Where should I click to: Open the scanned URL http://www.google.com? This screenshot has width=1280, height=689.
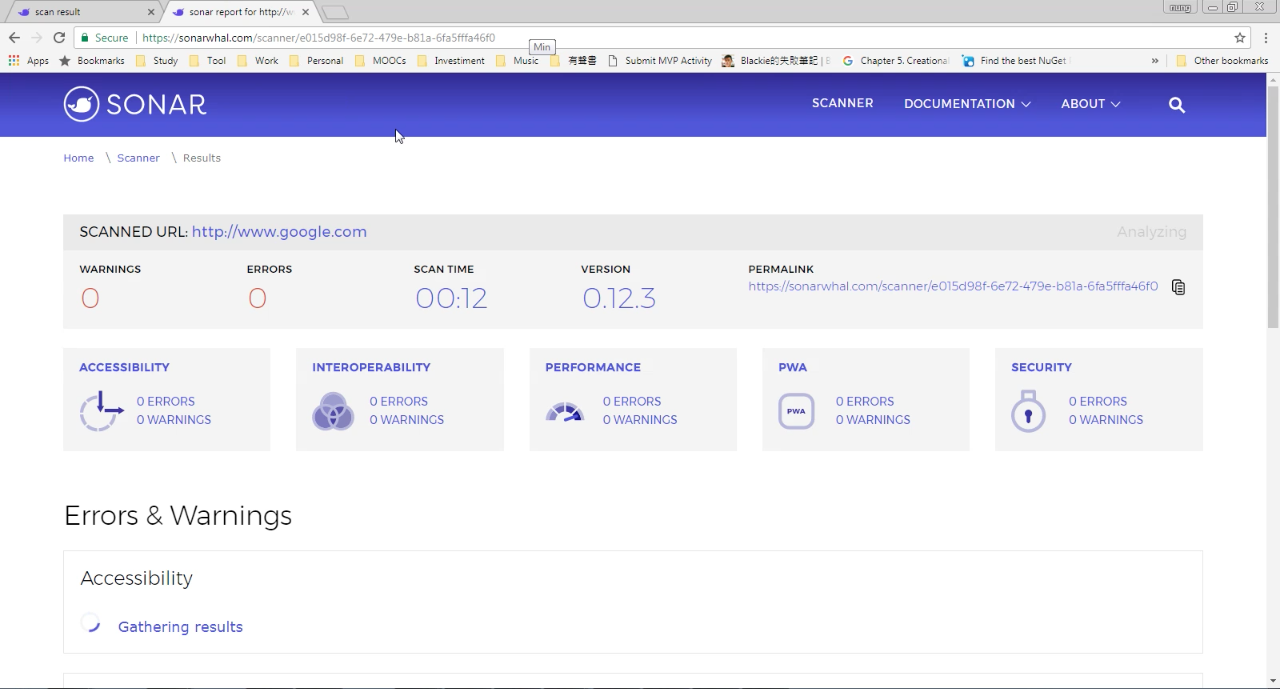279,232
